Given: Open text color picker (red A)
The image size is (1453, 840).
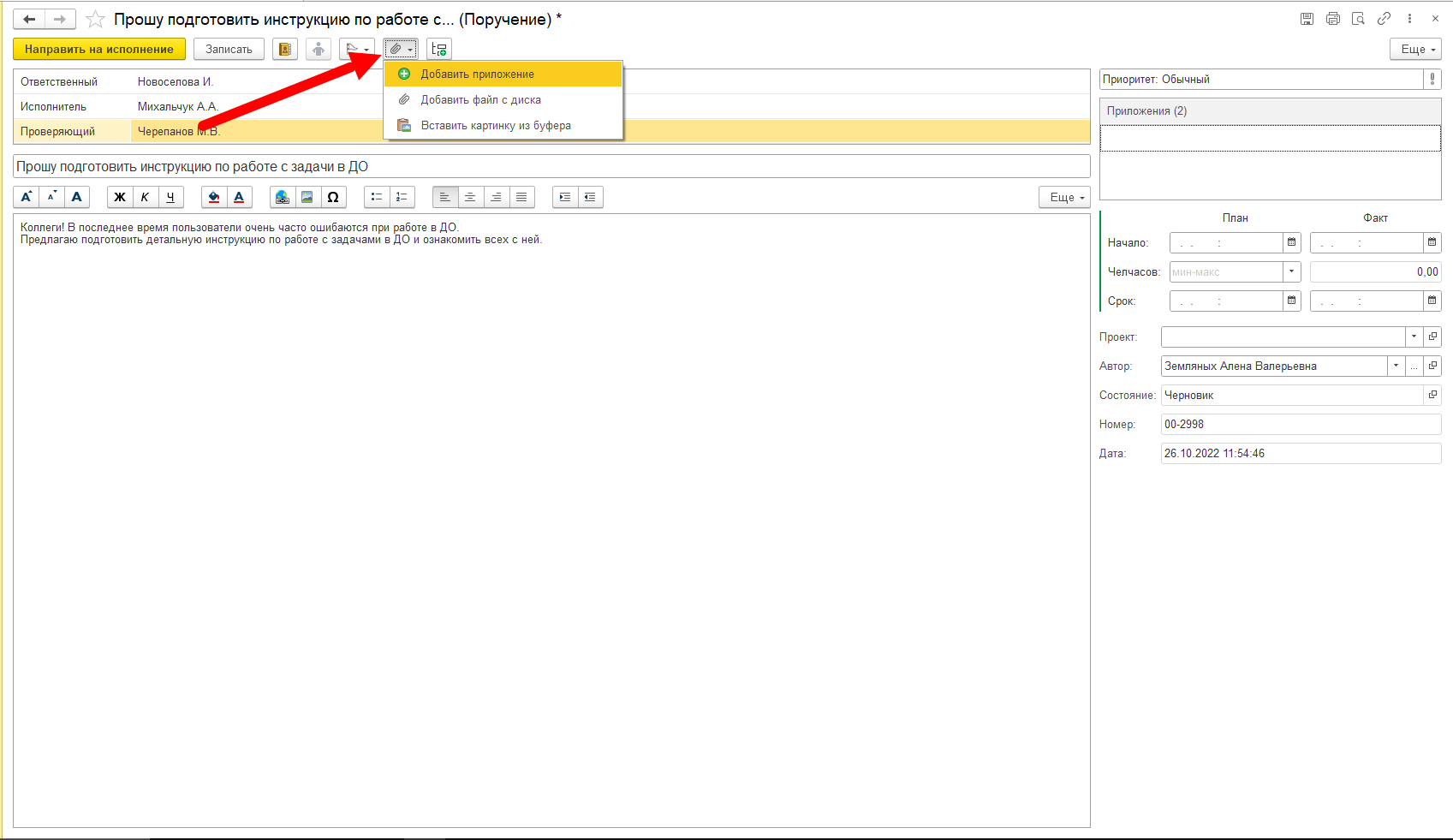Looking at the screenshot, I should (x=239, y=197).
